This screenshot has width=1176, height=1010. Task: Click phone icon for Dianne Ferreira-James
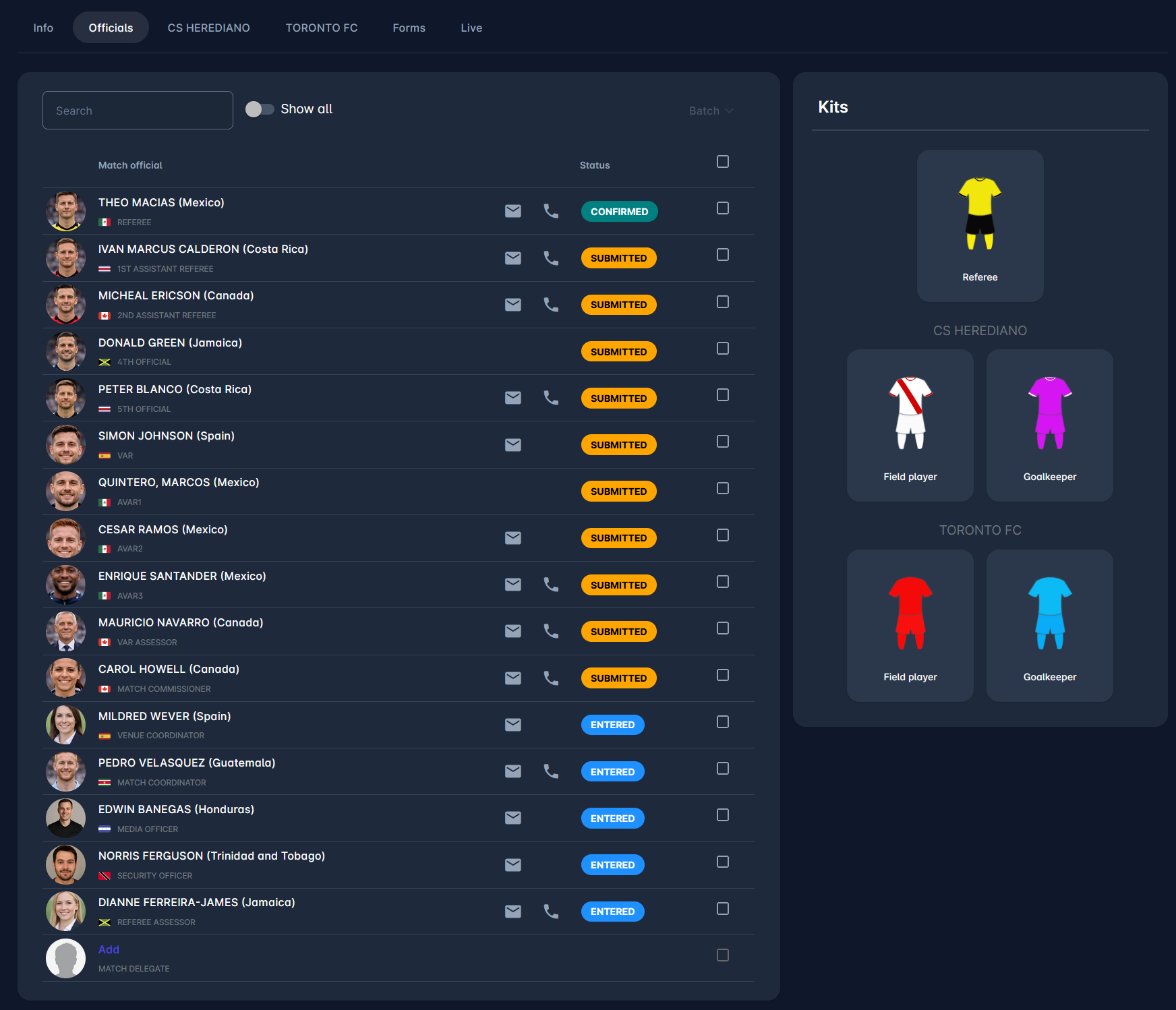551,912
